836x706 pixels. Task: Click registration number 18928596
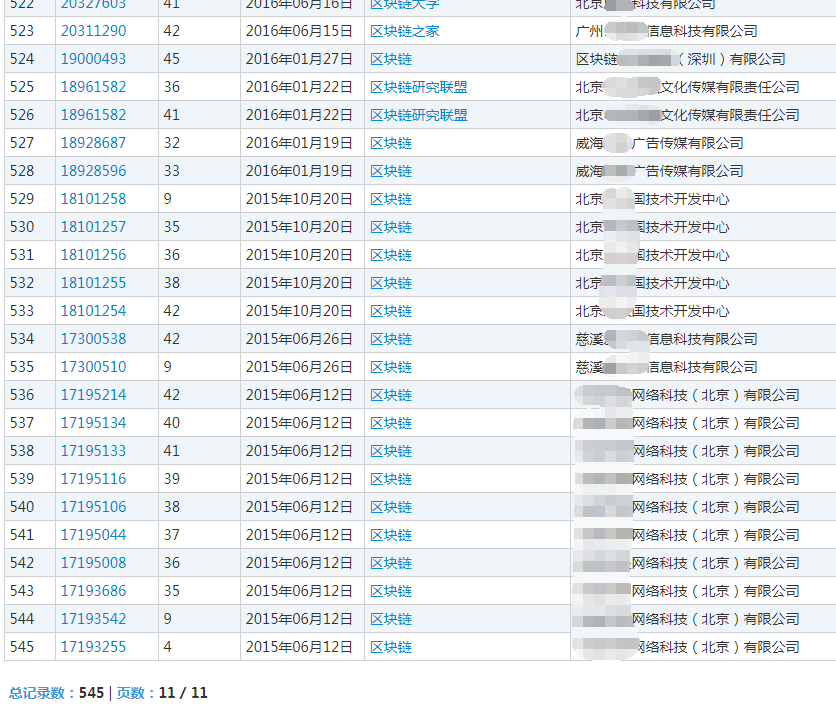pos(86,170)
